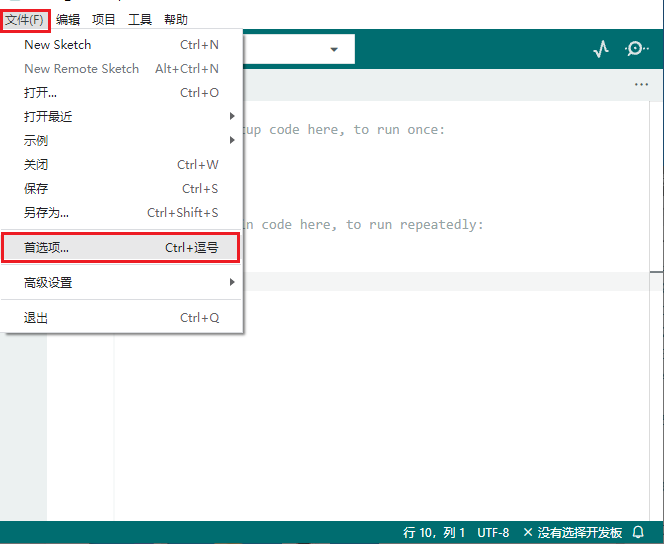Click the X next to 没有选择开发板
Image resolution: width=664 pixels, height=544 pixels.
click(x=528, y=532)
